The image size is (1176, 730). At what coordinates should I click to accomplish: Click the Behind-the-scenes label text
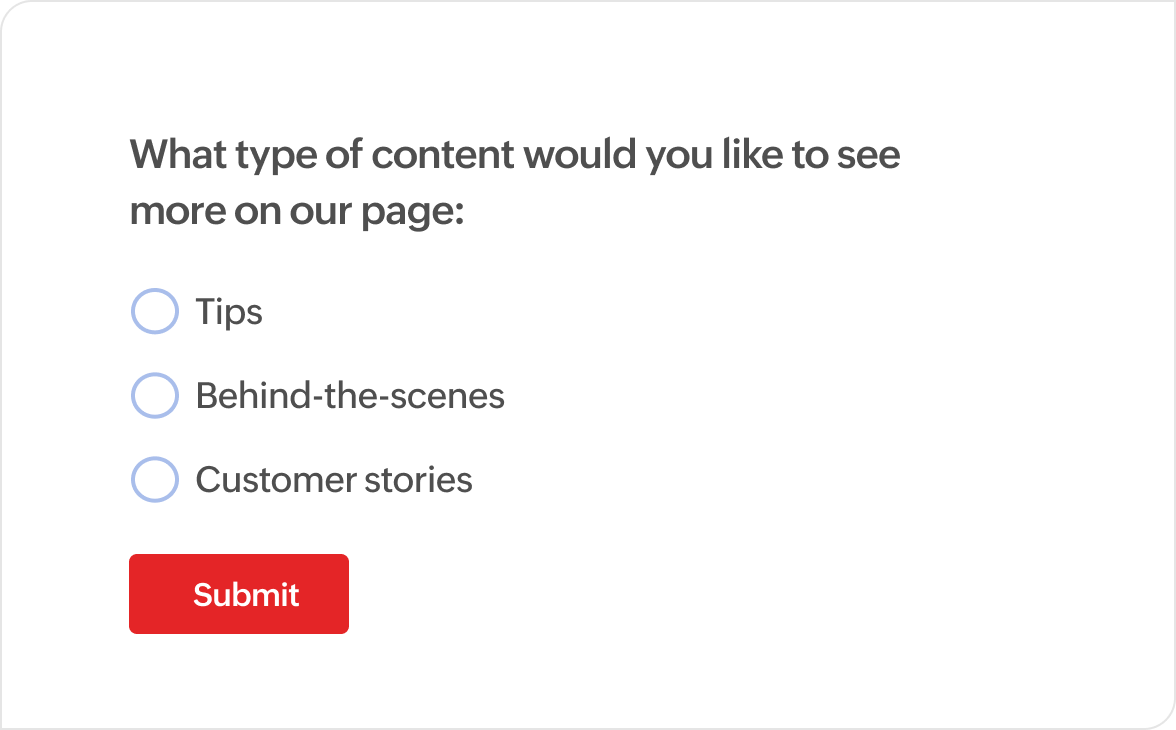point(350,395)
